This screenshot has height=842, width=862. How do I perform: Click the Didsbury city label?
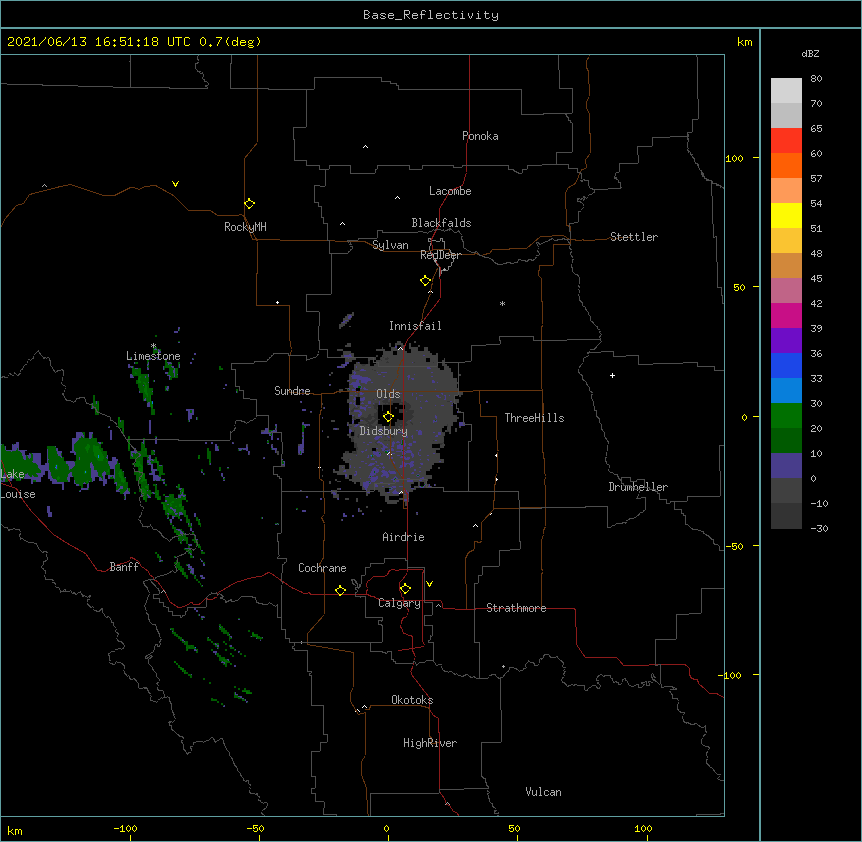(384, 431)
